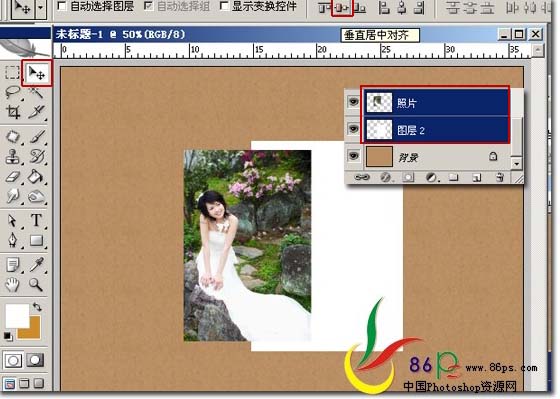The height and width of the screenshot is (399, 560).
Task: Click the vertical center align button
Action: [x=342, y=8]
